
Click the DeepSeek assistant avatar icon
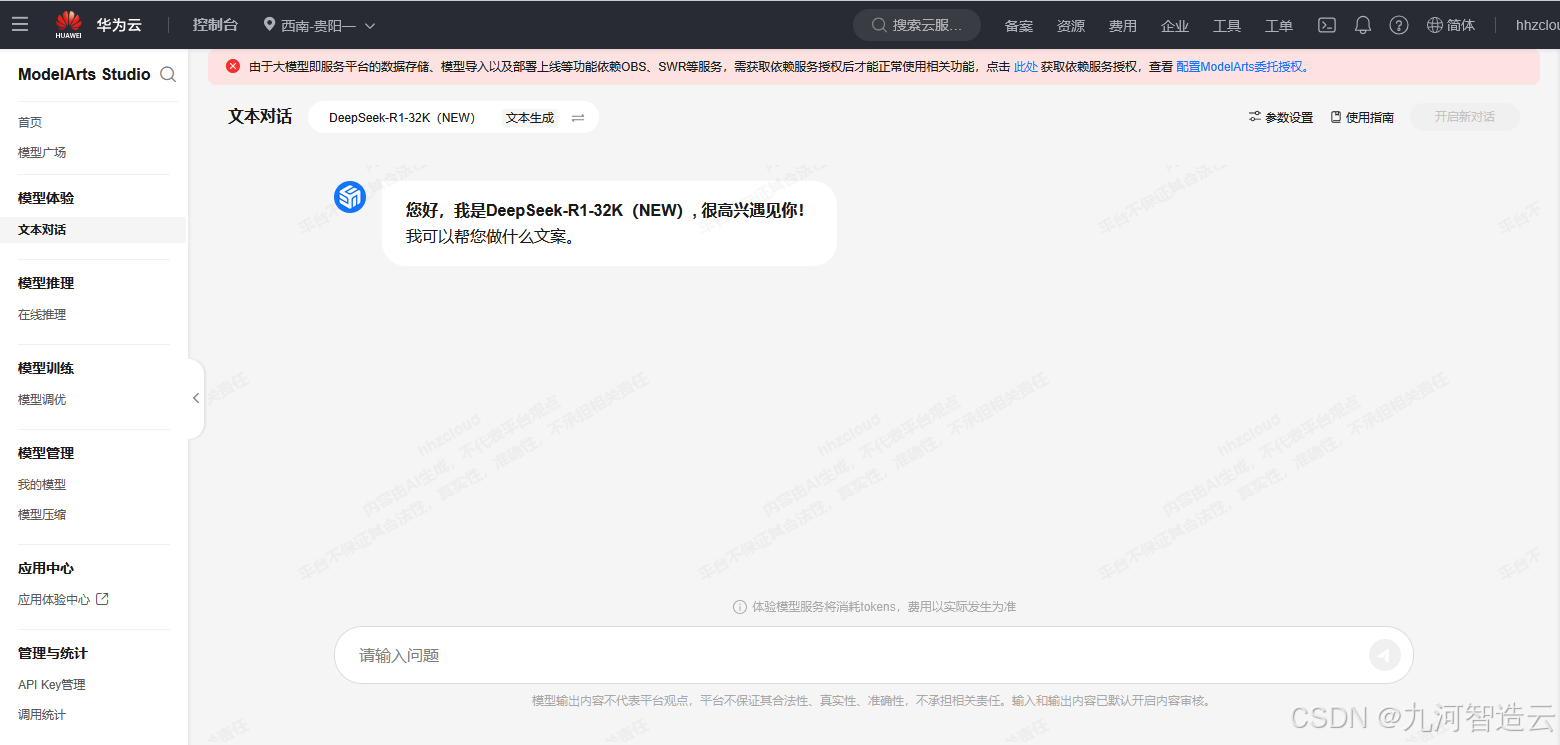click(x=350, y=197)
